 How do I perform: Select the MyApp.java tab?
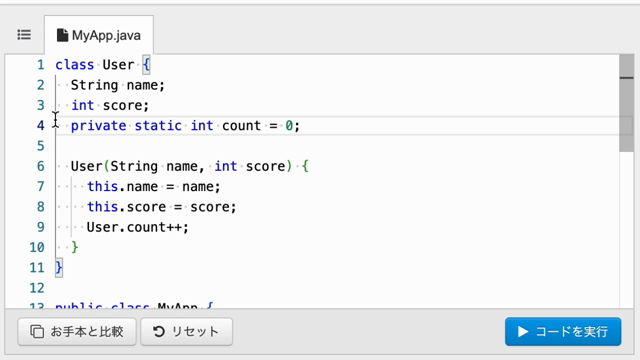pos(99,36)
